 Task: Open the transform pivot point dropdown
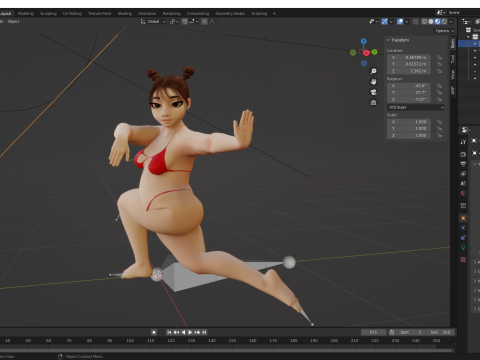[174, 22]
